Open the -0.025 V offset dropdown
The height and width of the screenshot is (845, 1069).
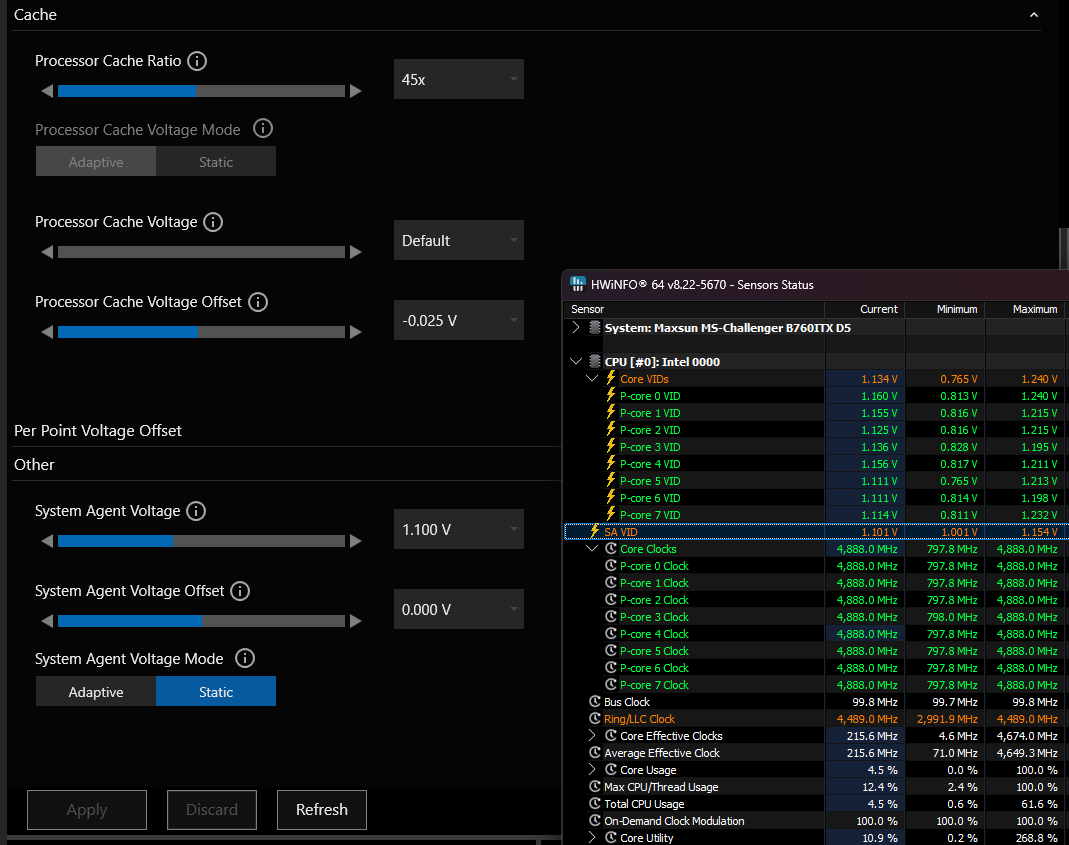pyautogui.click(x=459, y=320)
